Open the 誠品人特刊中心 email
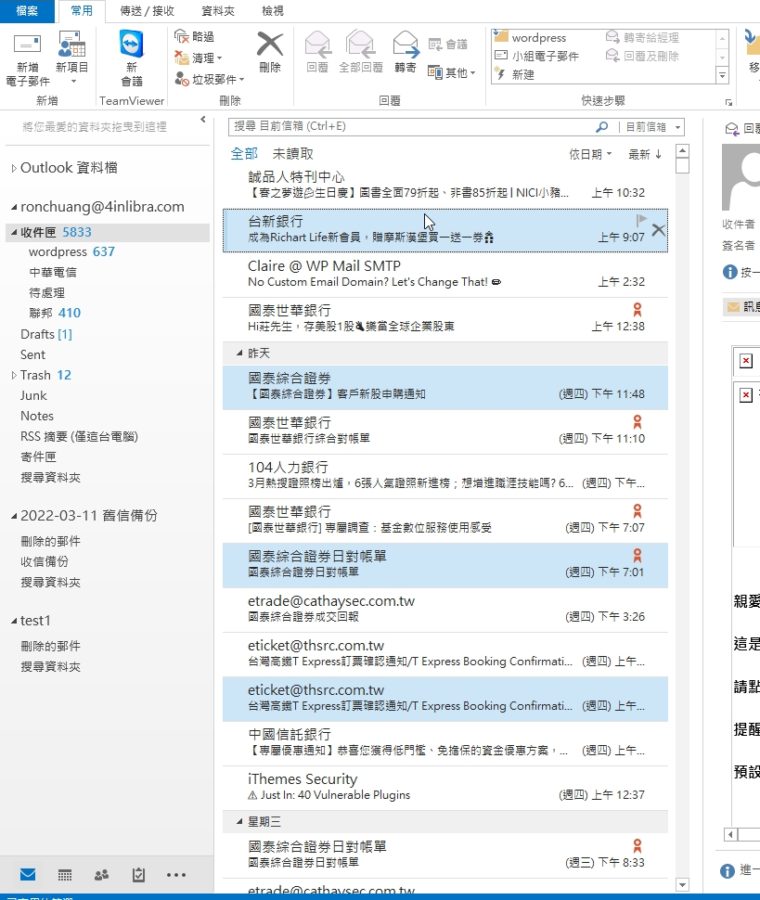 coord(445,185)
